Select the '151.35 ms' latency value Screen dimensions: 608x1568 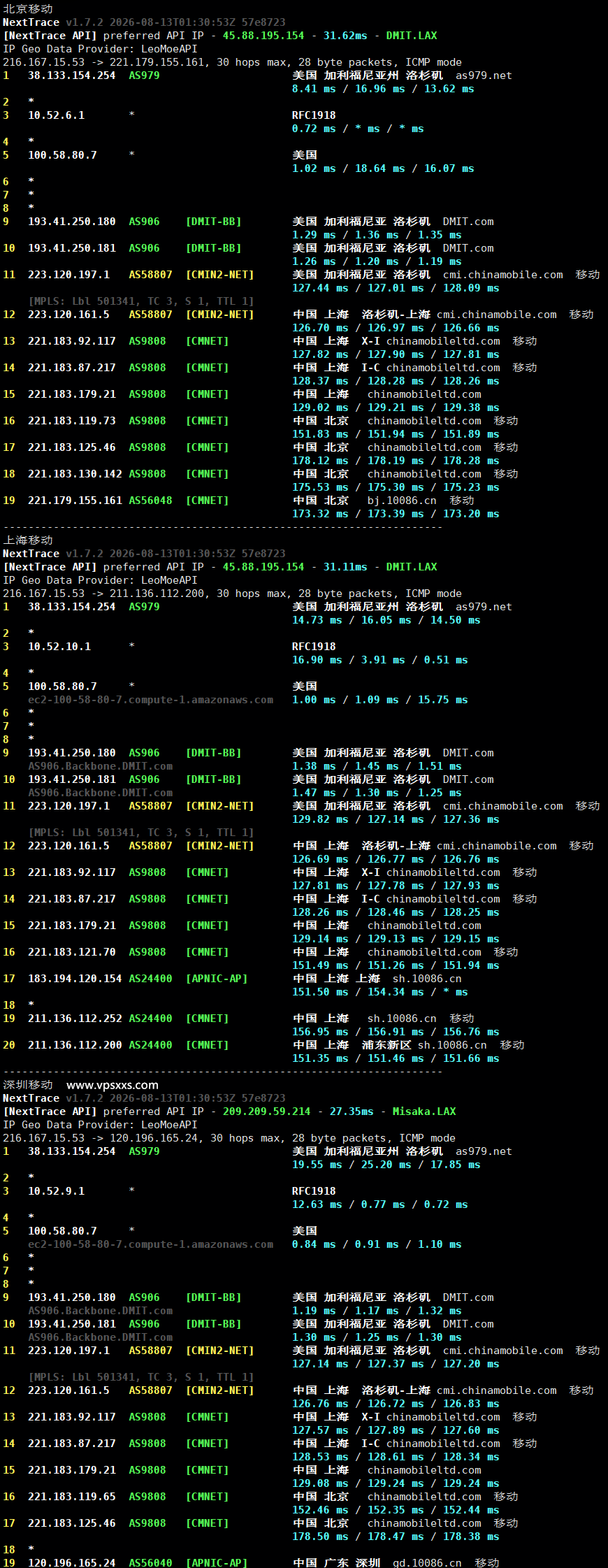[320, 1058]
